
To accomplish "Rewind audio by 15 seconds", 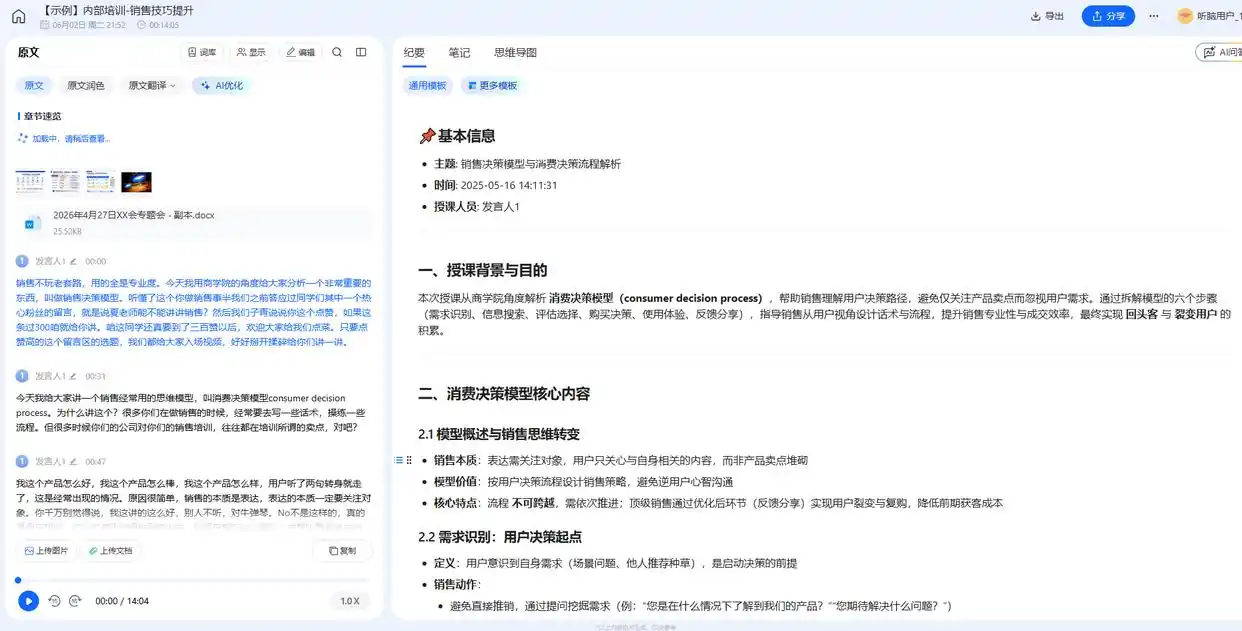I will pos(55,601).
